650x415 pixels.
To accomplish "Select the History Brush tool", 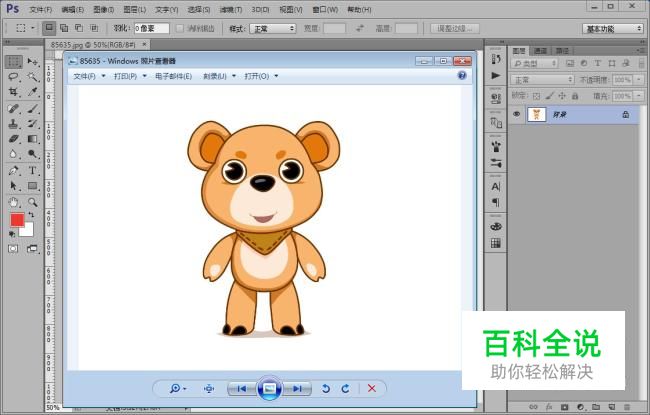I will pos(32,124).
